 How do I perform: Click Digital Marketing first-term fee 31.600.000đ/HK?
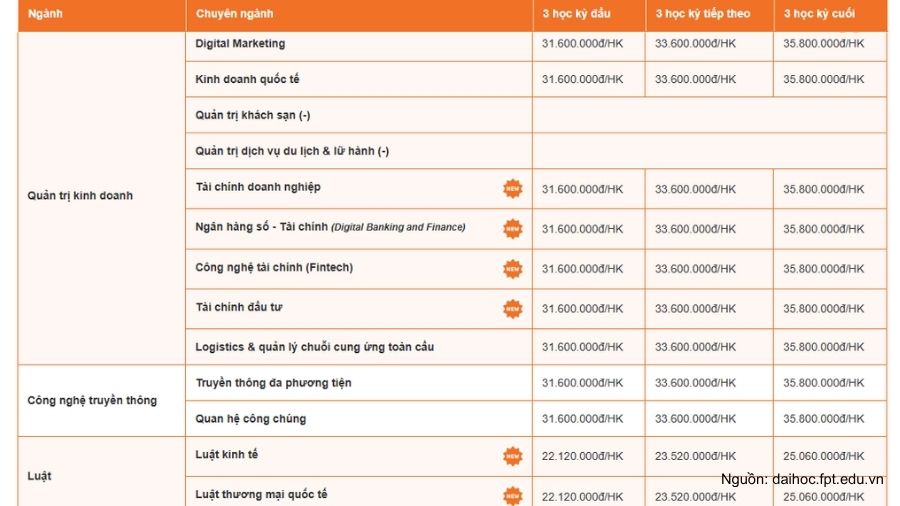583,44
